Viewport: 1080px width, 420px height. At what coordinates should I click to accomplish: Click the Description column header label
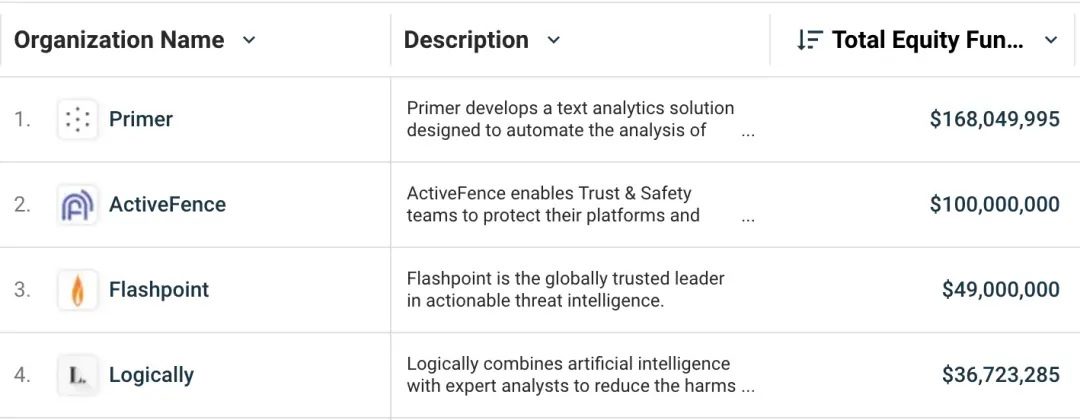point(466,40)
